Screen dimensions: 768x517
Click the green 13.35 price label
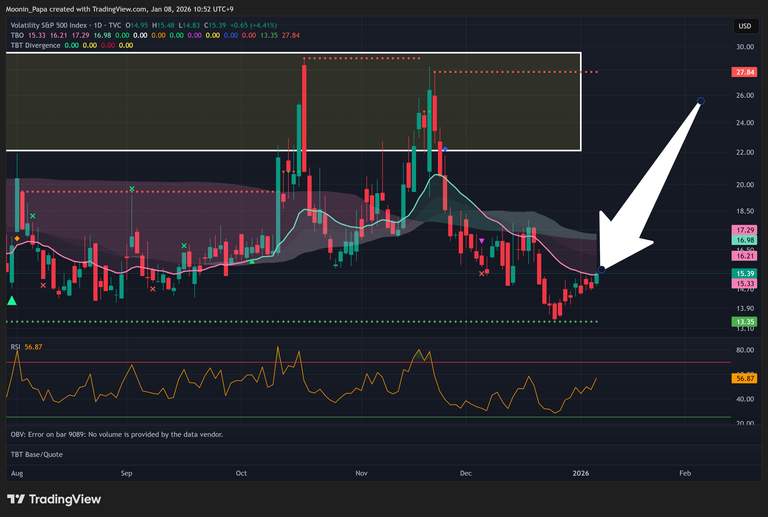click(x=743, y=321)
